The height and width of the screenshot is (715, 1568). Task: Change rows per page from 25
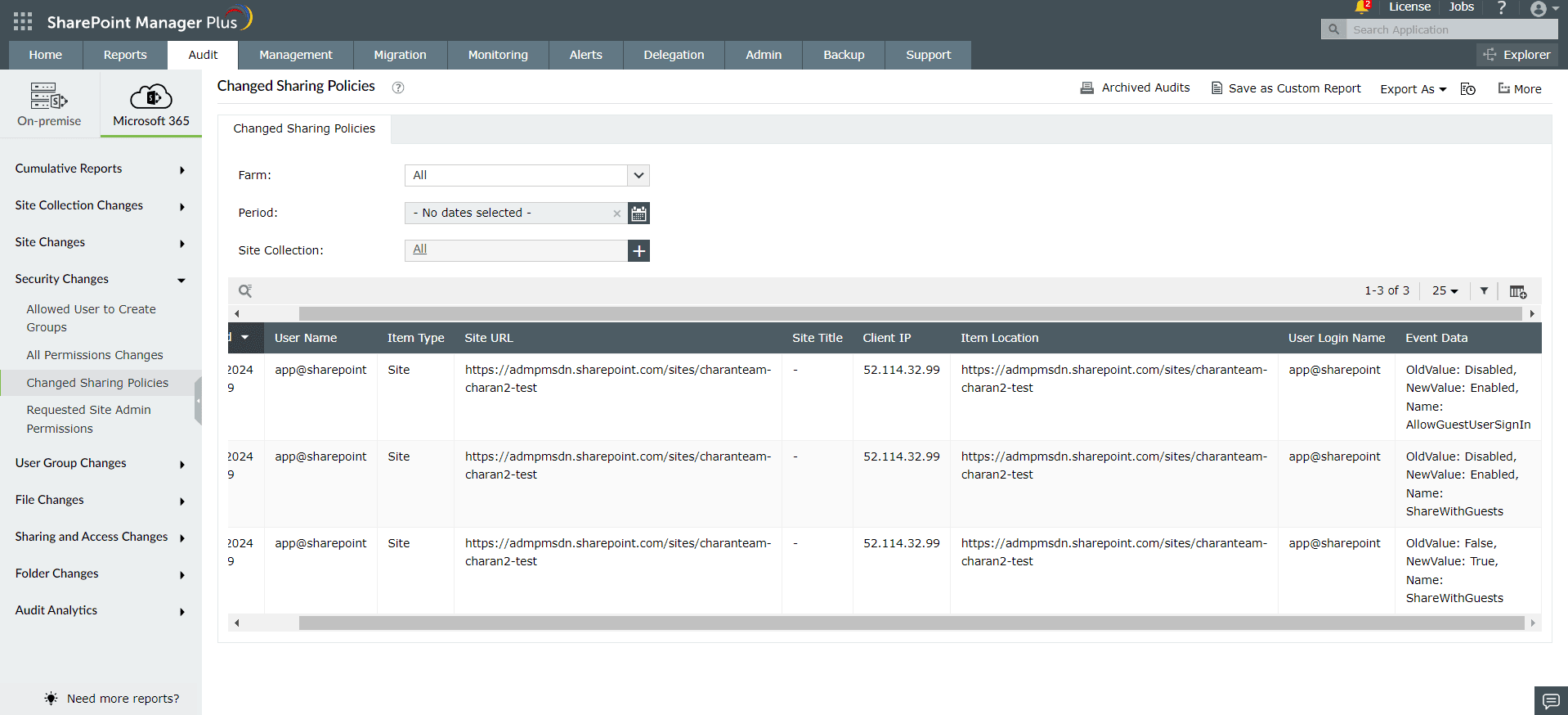coord(1445,290)
